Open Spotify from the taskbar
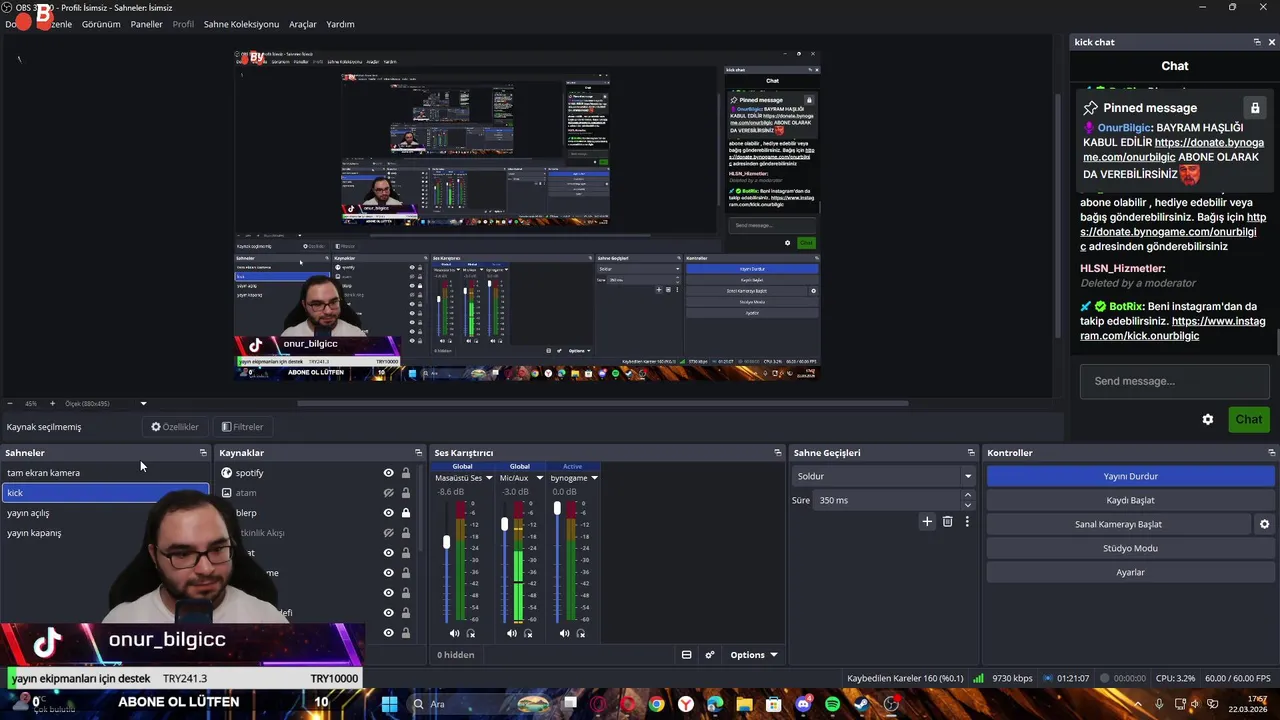The width and height of the screenshot is (1280, 720). click(x=833, y=704)
